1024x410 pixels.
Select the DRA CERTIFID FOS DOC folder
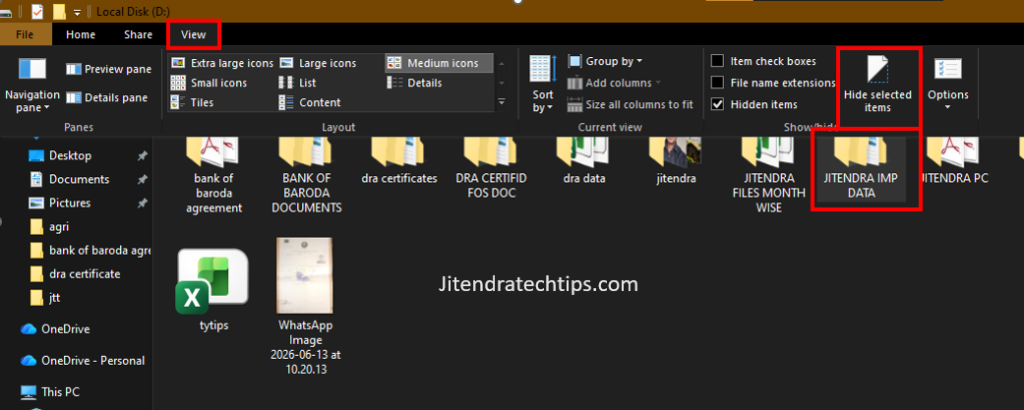(491, 166)
